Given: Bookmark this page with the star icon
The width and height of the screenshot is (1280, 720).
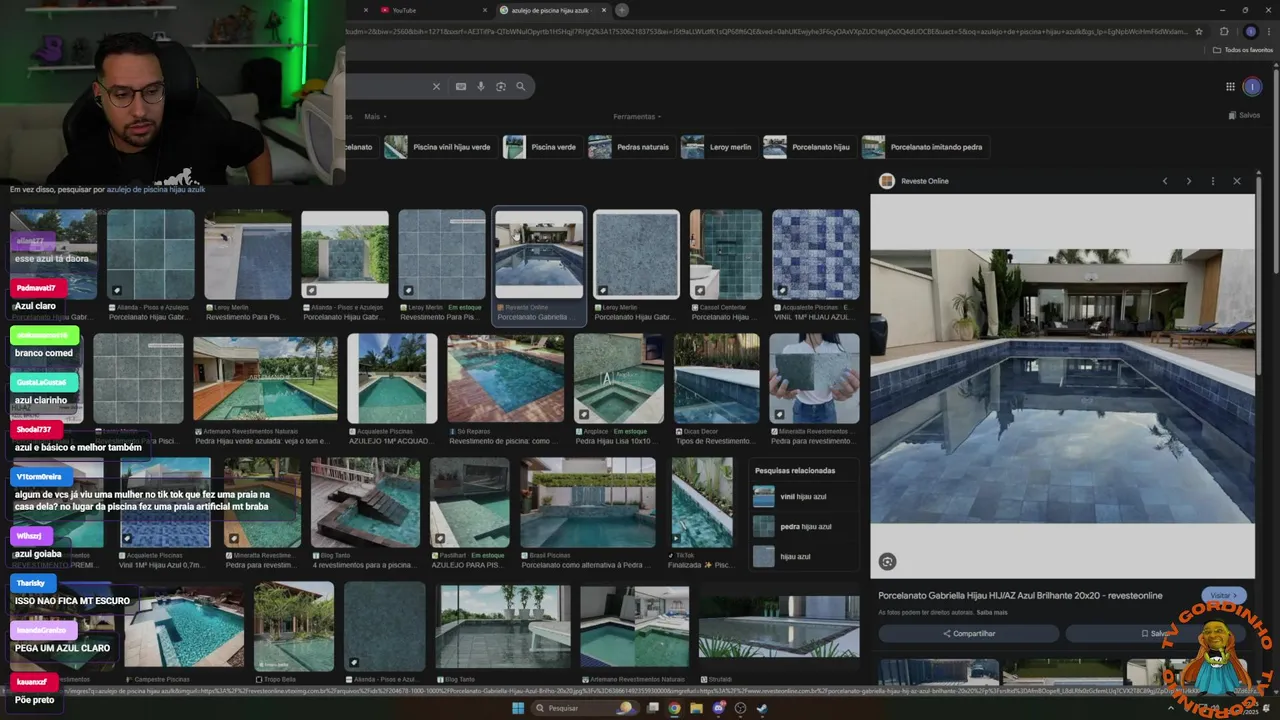Looking at the screenshot, I should pyautogui.click(x=1199, y=31).
